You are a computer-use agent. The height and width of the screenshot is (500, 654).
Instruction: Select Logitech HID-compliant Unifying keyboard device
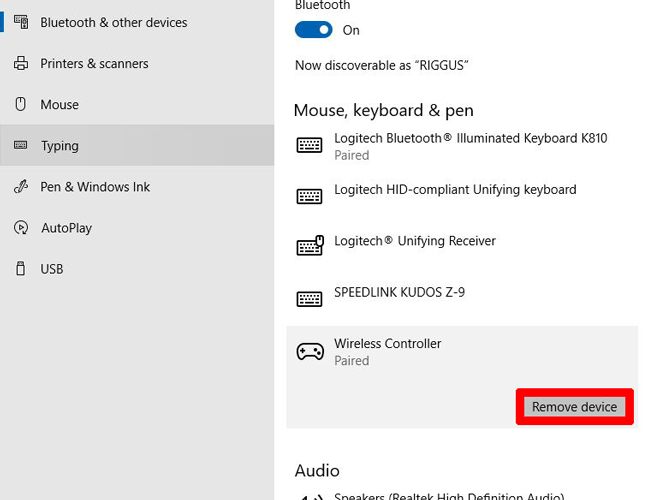point(455,190)
